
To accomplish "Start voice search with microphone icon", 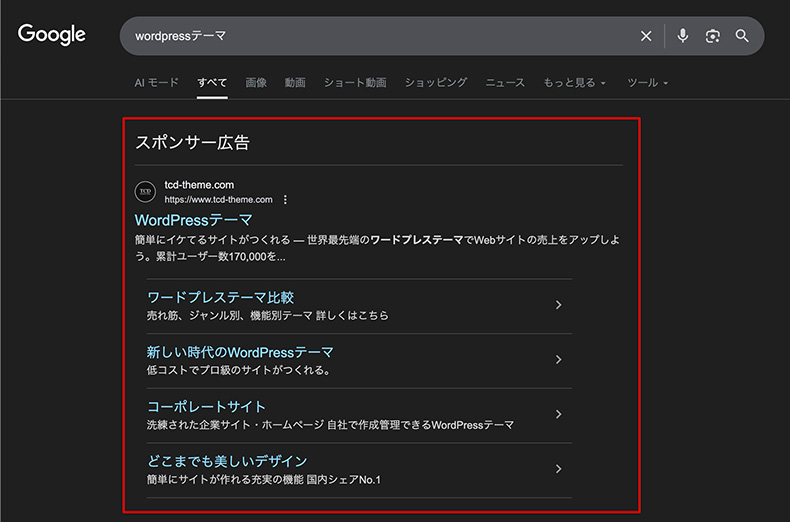I will coord(683,36).
